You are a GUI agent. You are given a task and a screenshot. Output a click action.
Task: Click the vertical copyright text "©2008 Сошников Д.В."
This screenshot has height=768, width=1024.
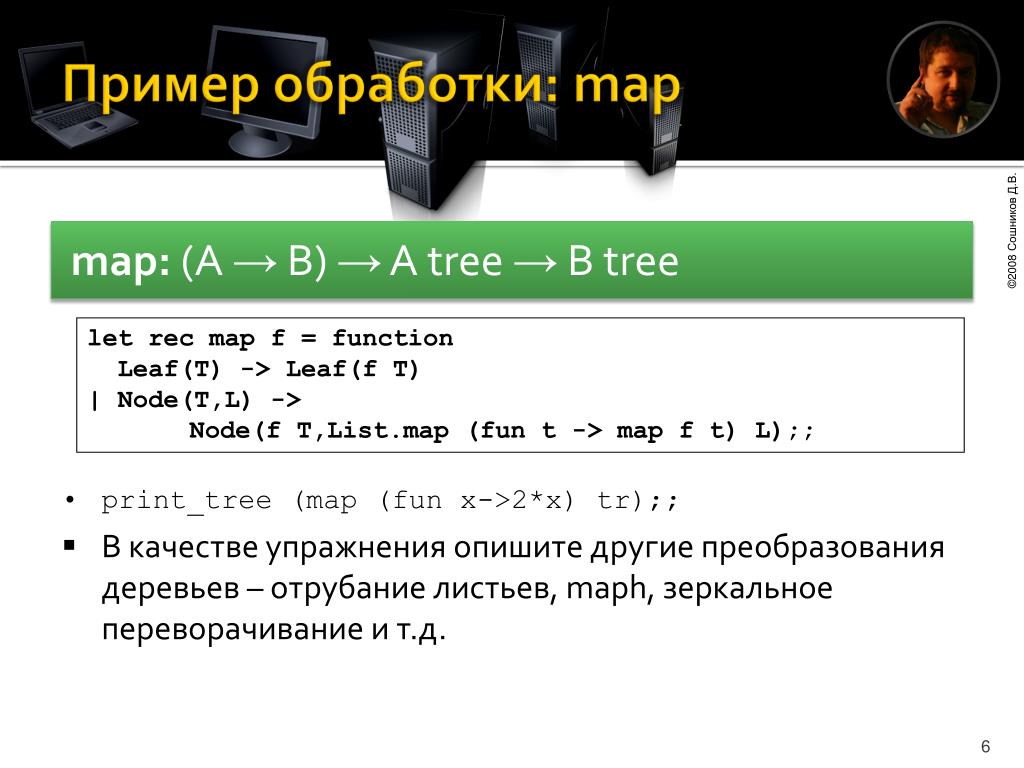point(1012,231)
